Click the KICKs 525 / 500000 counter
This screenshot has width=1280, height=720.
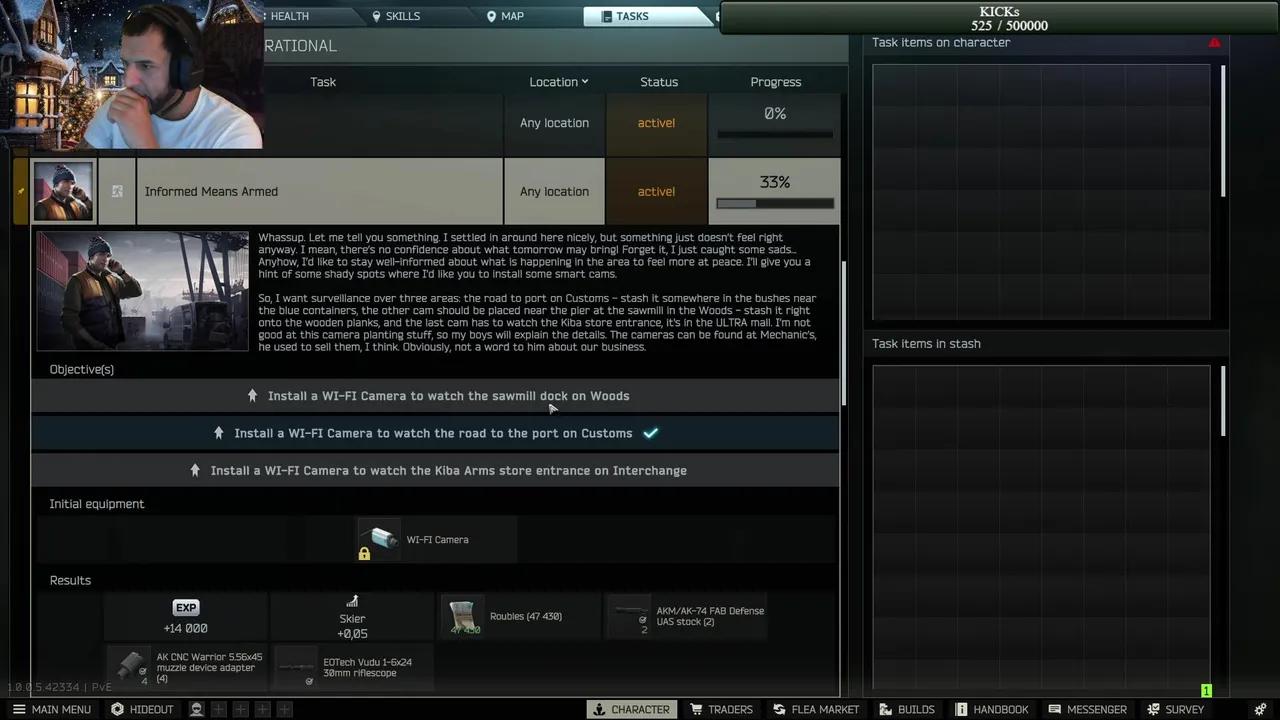999,19
